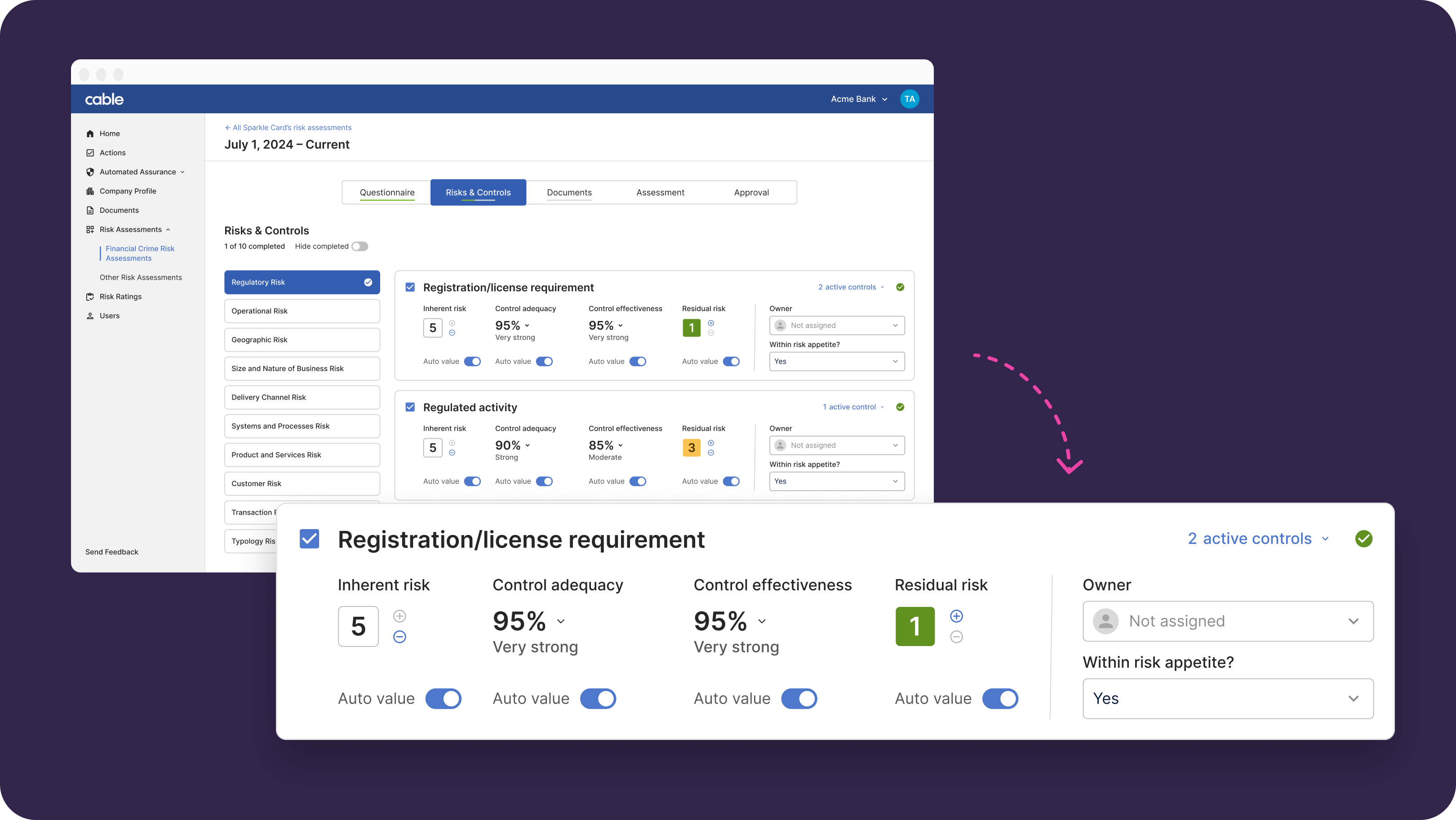
Task: Switch to the Assessment tab
Action: pyautogui.click(x=660, y=192)
